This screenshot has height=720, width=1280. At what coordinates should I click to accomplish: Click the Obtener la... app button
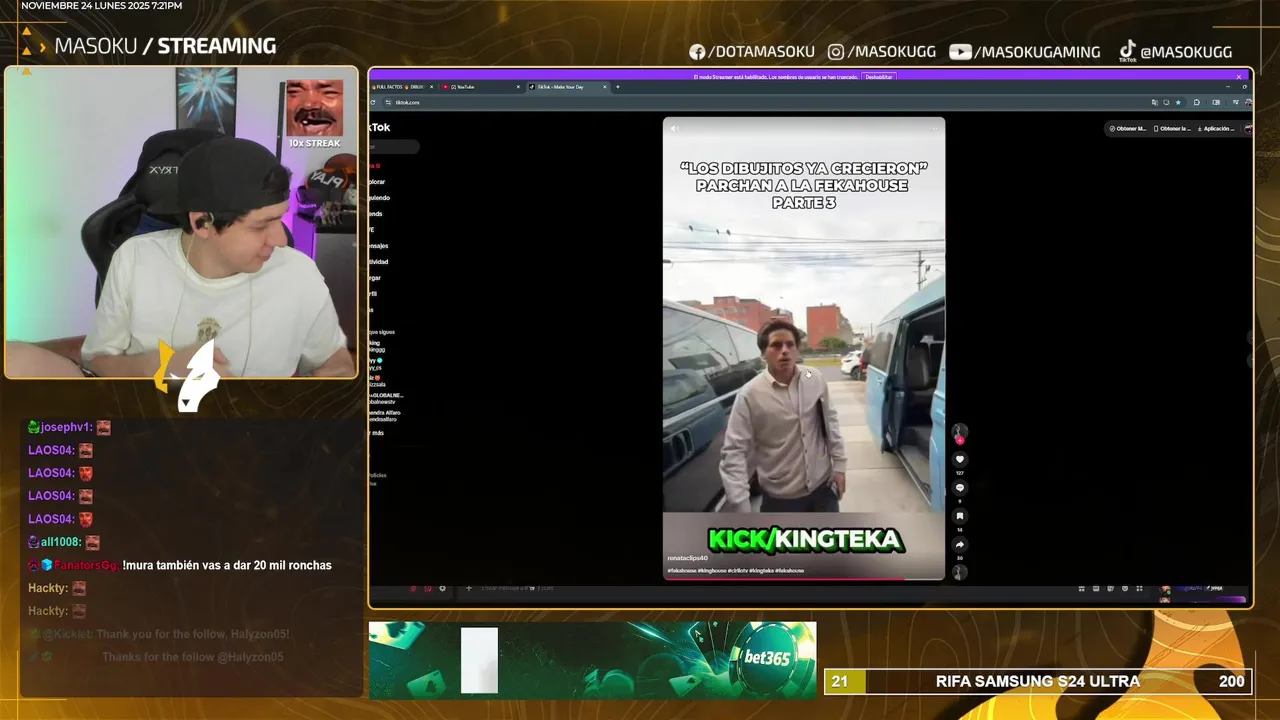1172,128
